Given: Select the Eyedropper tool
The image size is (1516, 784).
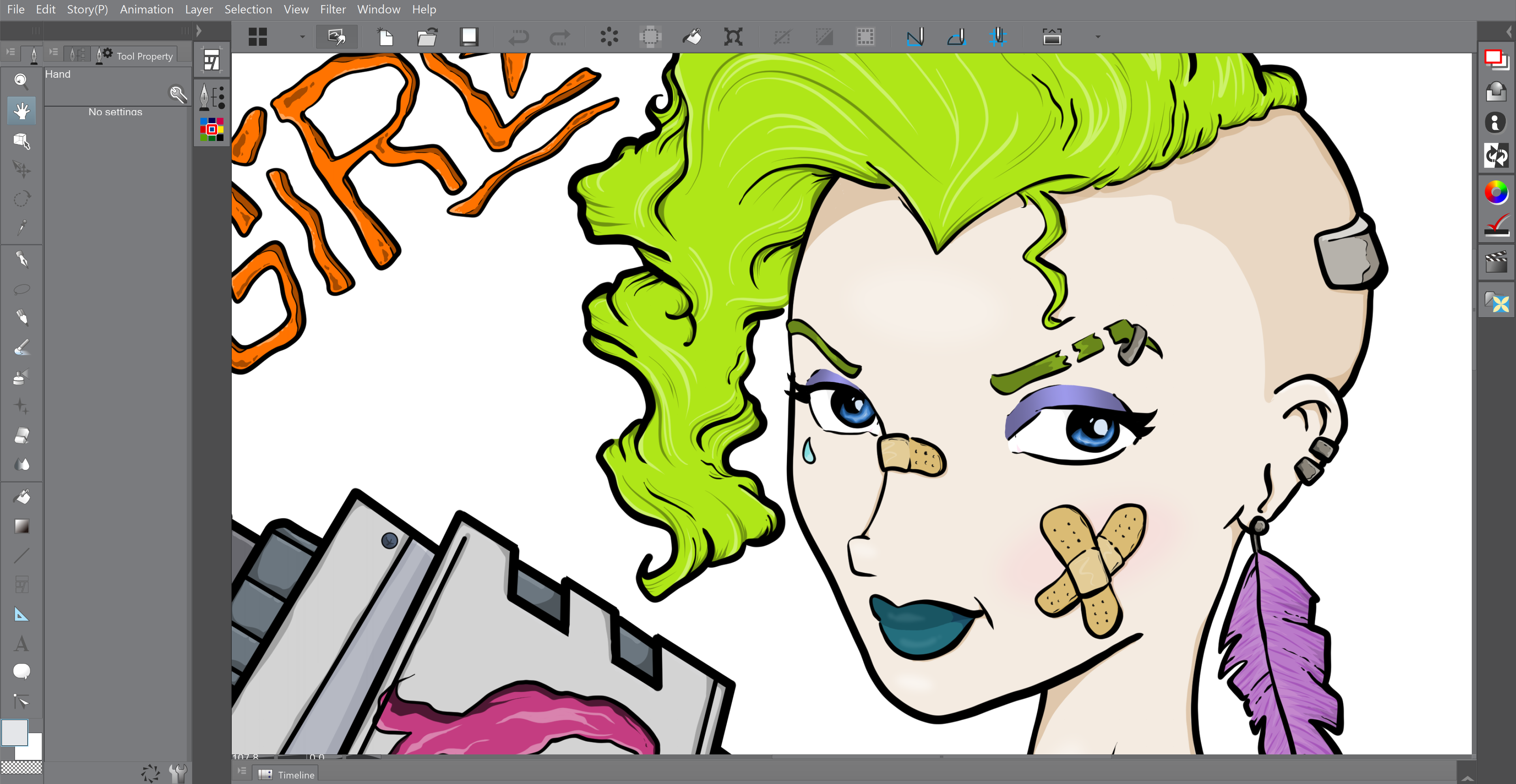Looking at the screenshot, I should tap(21, 228).
